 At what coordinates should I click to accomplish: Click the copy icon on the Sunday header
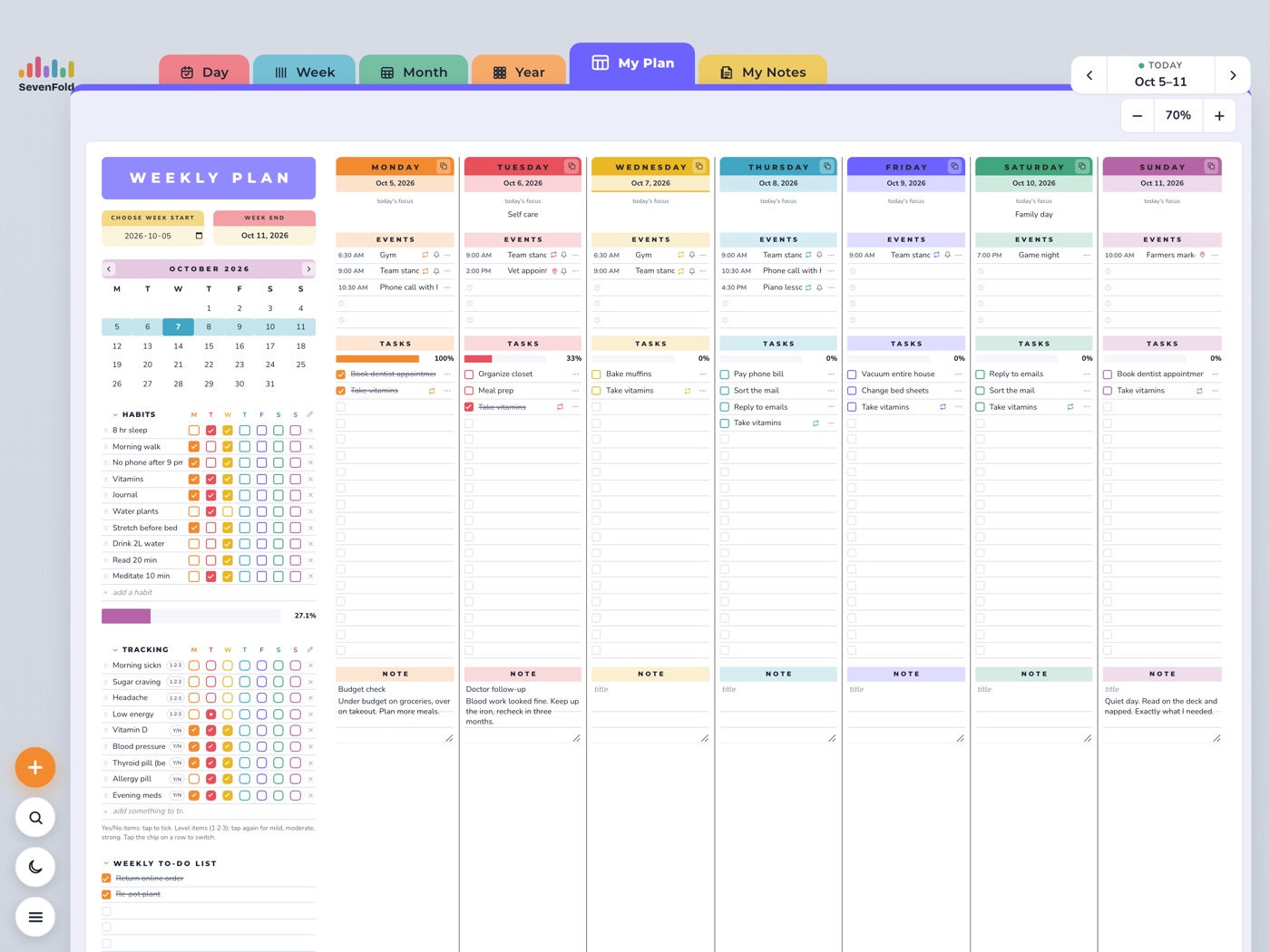pos(1210,167)
